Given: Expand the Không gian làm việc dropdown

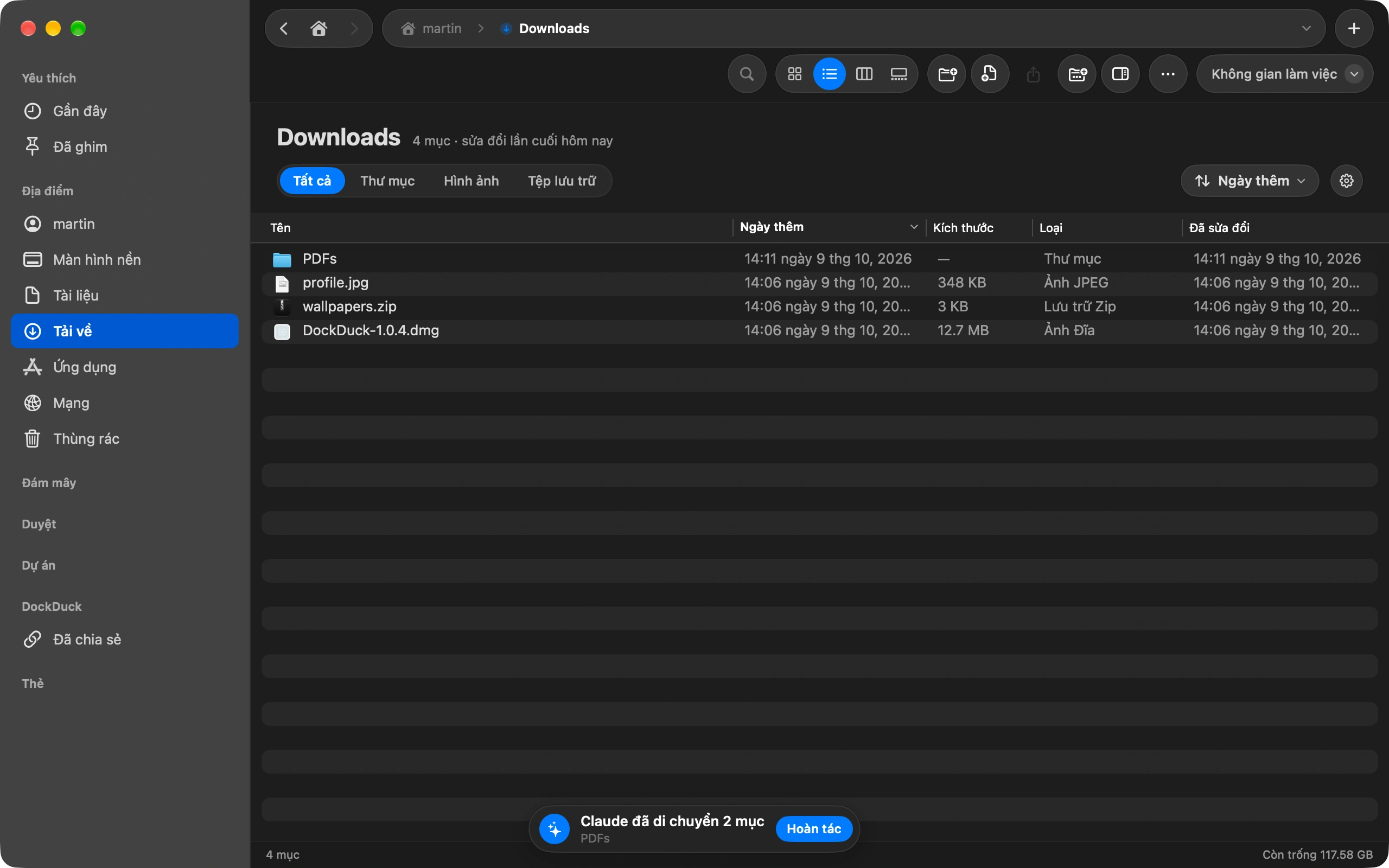Looking at the screenshot, I should 1284,74.
